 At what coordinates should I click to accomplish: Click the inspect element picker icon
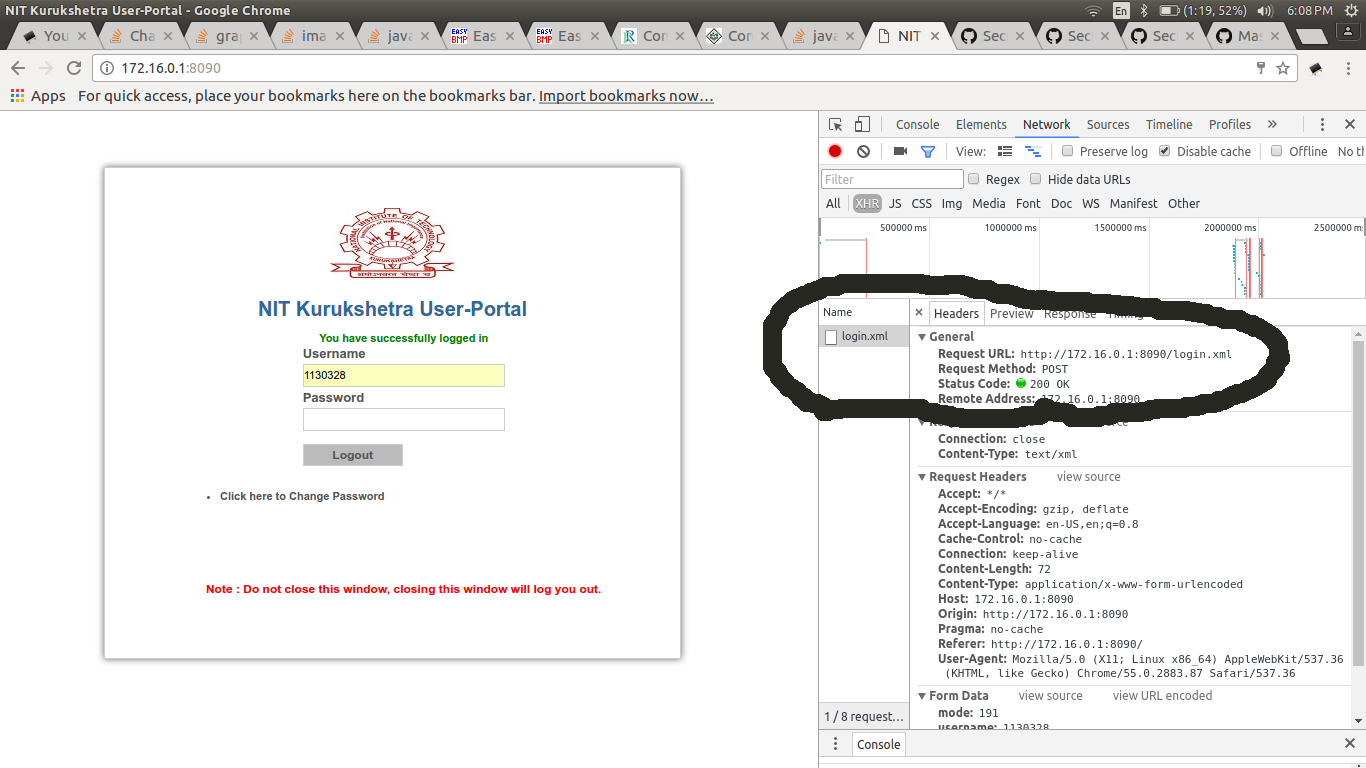pos(836,125)
